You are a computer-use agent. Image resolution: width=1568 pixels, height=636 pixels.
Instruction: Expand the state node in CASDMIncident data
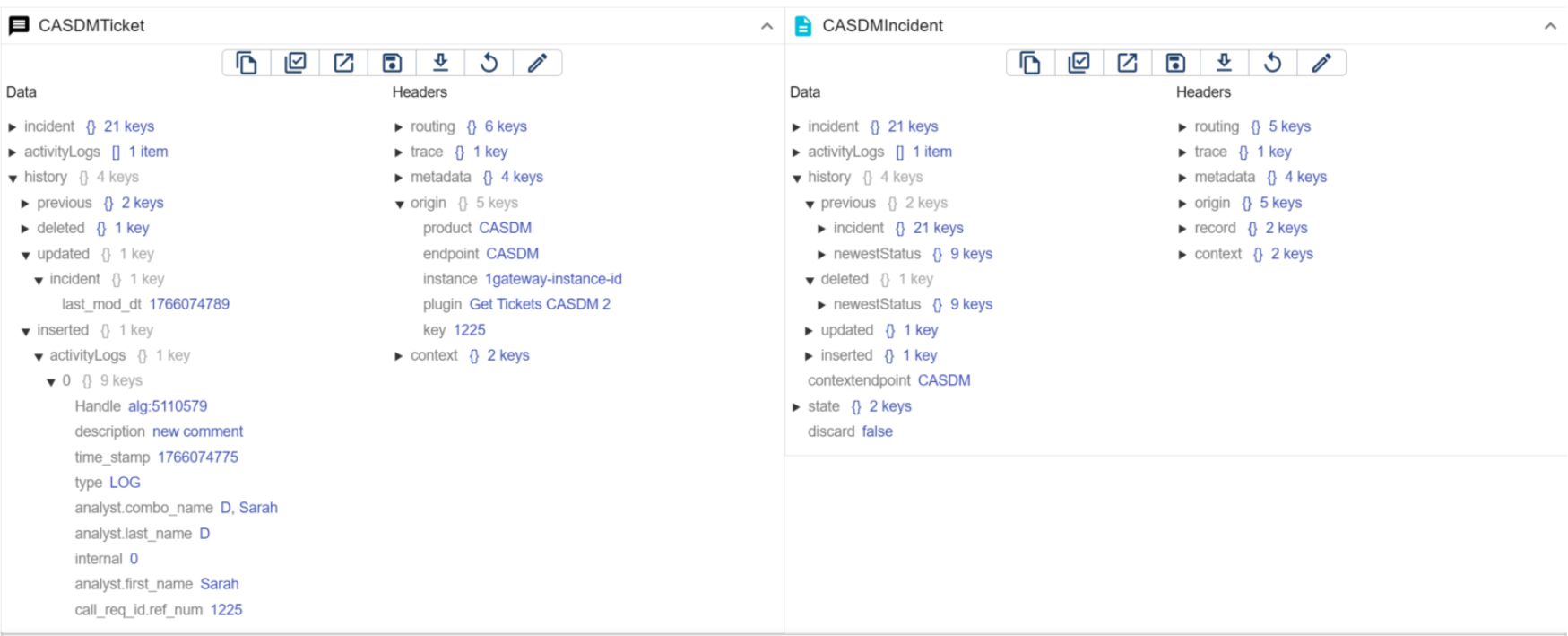point(796,407)
